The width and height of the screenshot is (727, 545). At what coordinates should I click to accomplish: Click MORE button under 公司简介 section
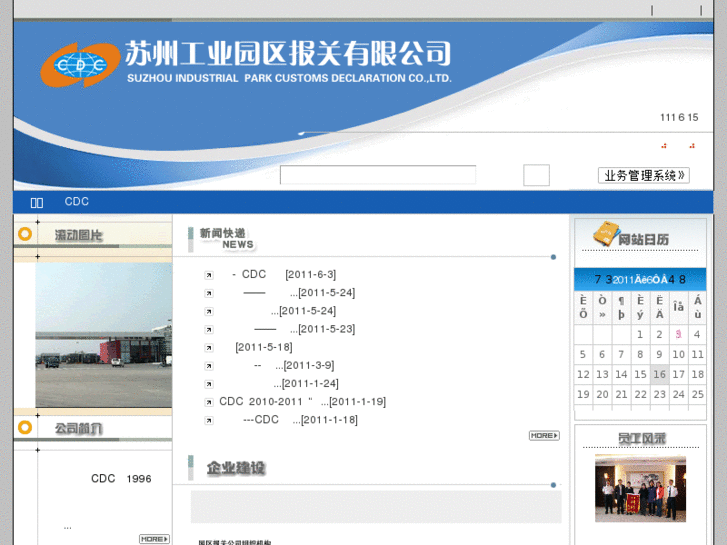click(154, 539)
